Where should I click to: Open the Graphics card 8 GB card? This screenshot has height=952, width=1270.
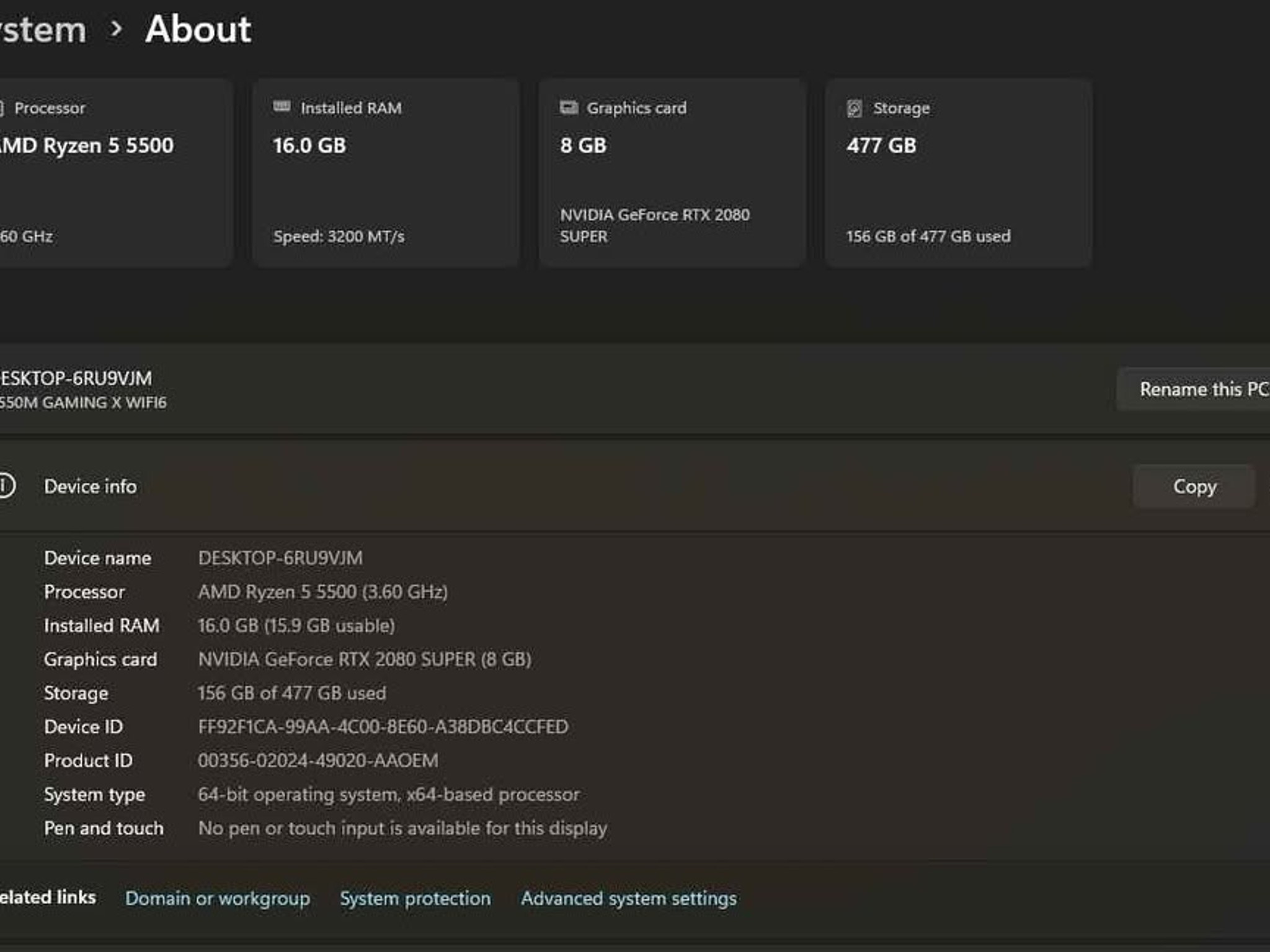click(672, 172)
